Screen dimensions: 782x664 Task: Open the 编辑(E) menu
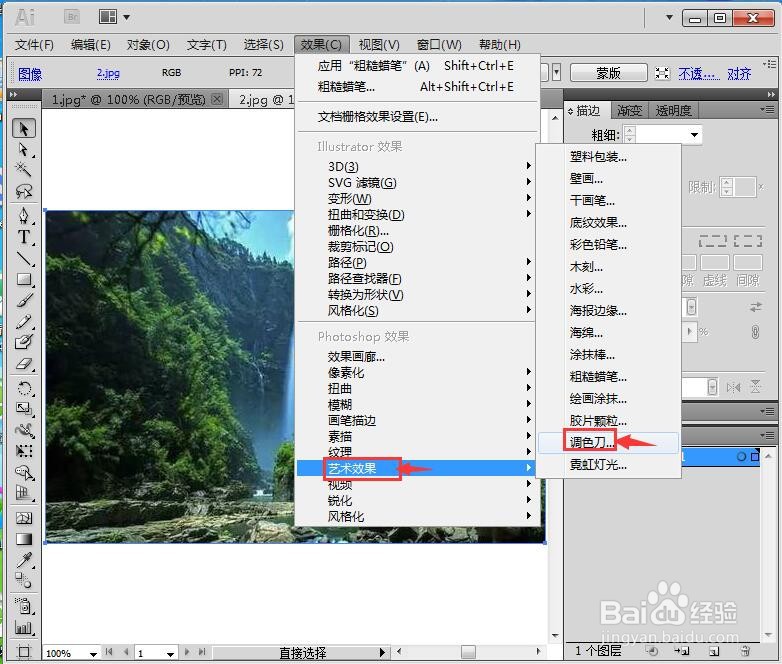(x=90, y=45)
